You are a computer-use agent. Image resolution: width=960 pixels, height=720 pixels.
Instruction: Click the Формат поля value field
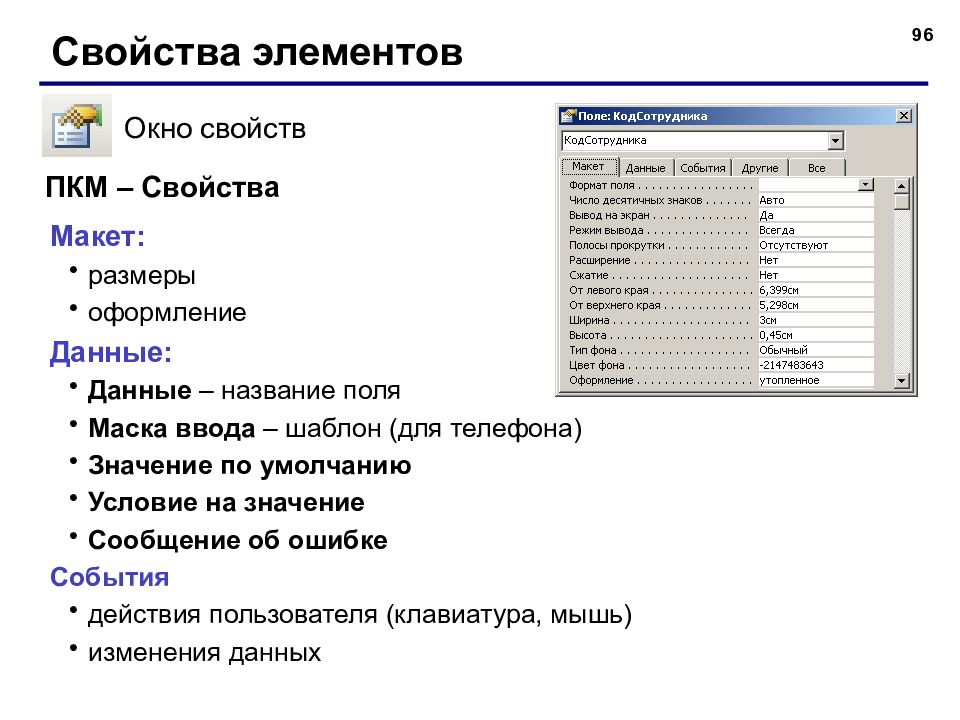click(808, 184)
